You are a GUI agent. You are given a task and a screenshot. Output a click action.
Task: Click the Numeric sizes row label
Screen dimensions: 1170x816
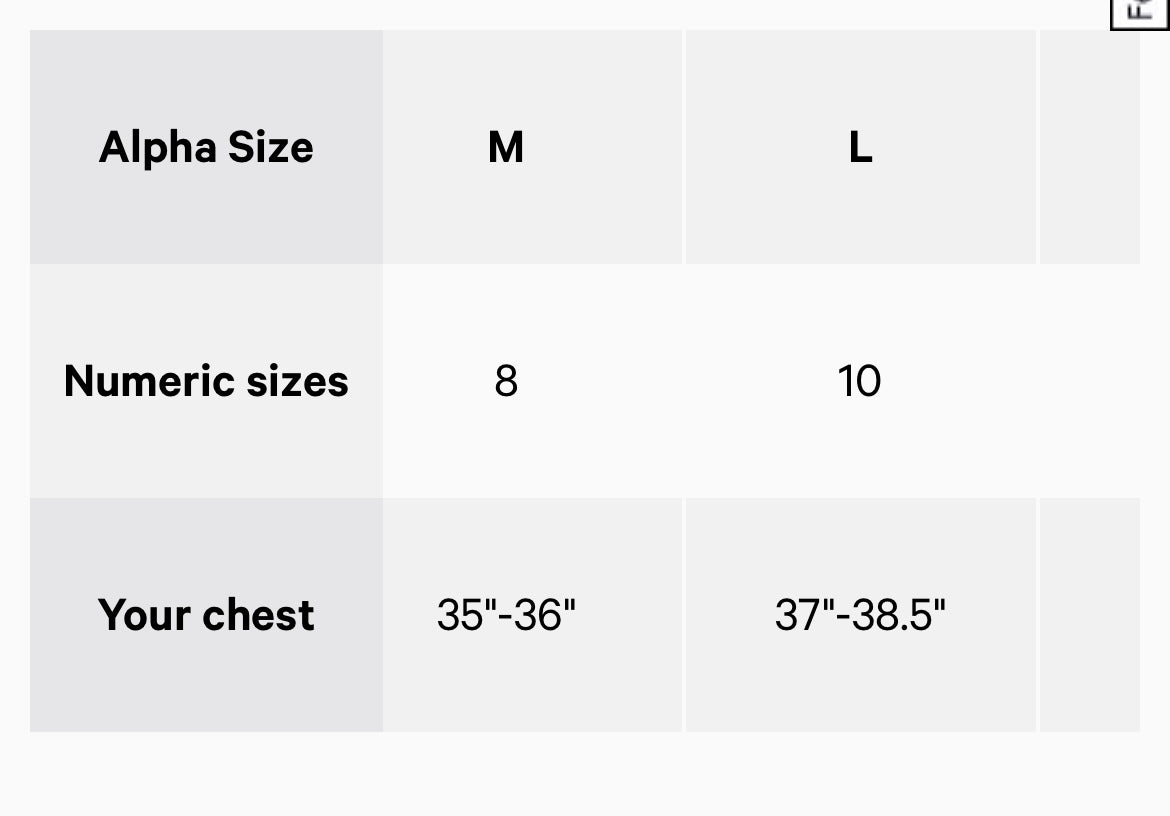[x=206, y=381]
